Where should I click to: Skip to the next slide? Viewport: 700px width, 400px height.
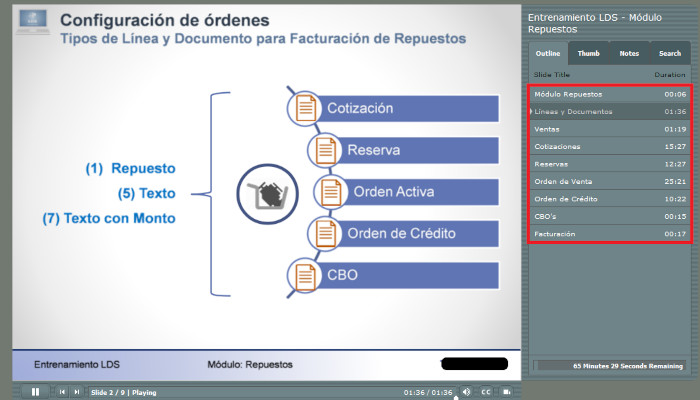click(76, 392)
